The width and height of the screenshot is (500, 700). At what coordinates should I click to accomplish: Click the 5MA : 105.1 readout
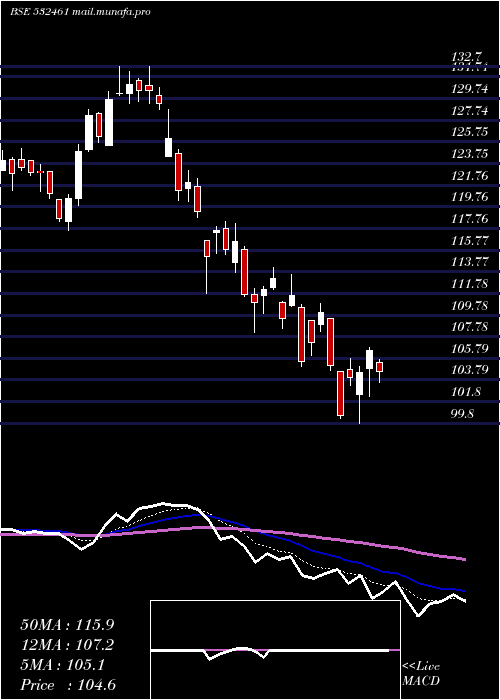(x=62, y=665)
